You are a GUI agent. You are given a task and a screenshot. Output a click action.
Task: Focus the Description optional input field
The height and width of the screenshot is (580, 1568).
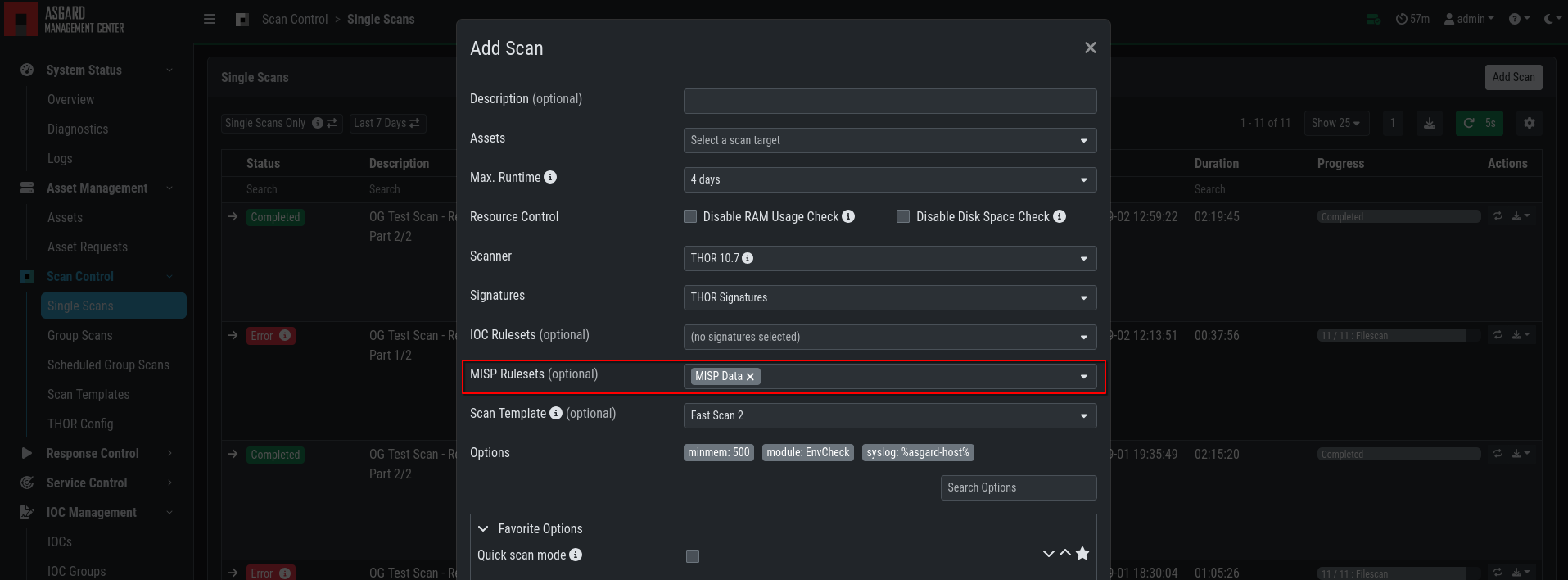890,101
